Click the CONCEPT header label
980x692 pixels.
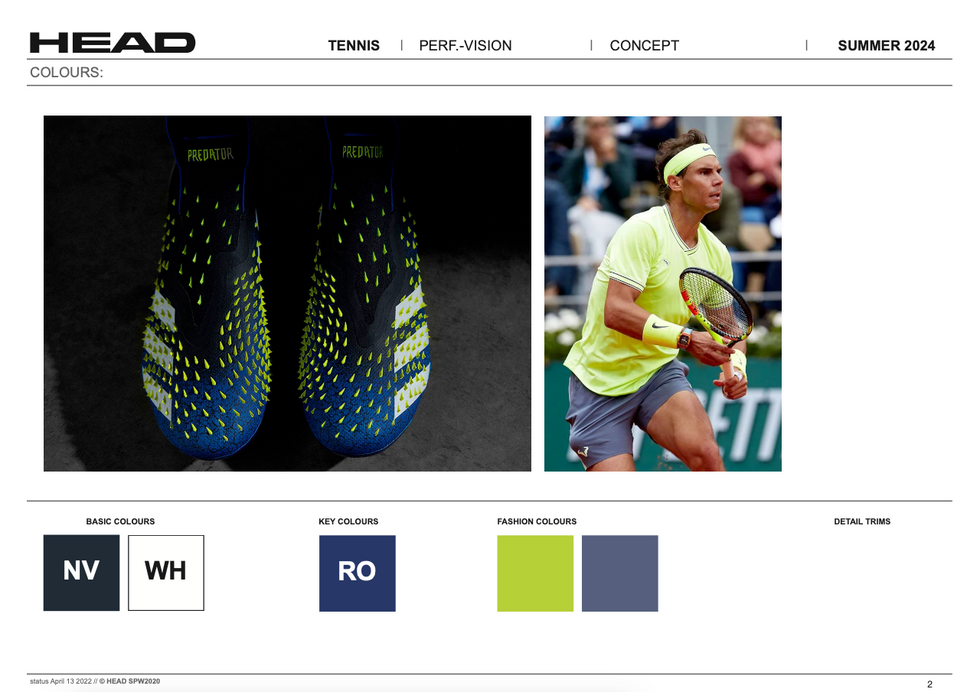(644, 46)
